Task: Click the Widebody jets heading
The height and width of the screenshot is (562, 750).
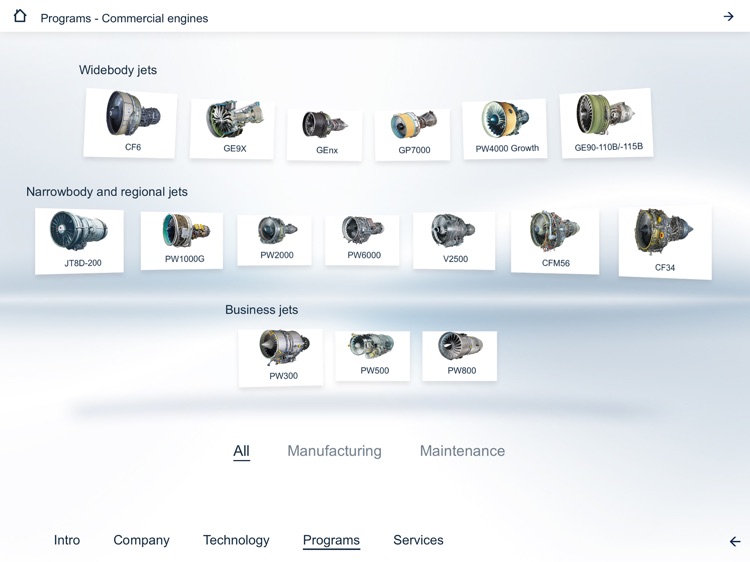Action: pyautogui.click(x=118, y=70)
